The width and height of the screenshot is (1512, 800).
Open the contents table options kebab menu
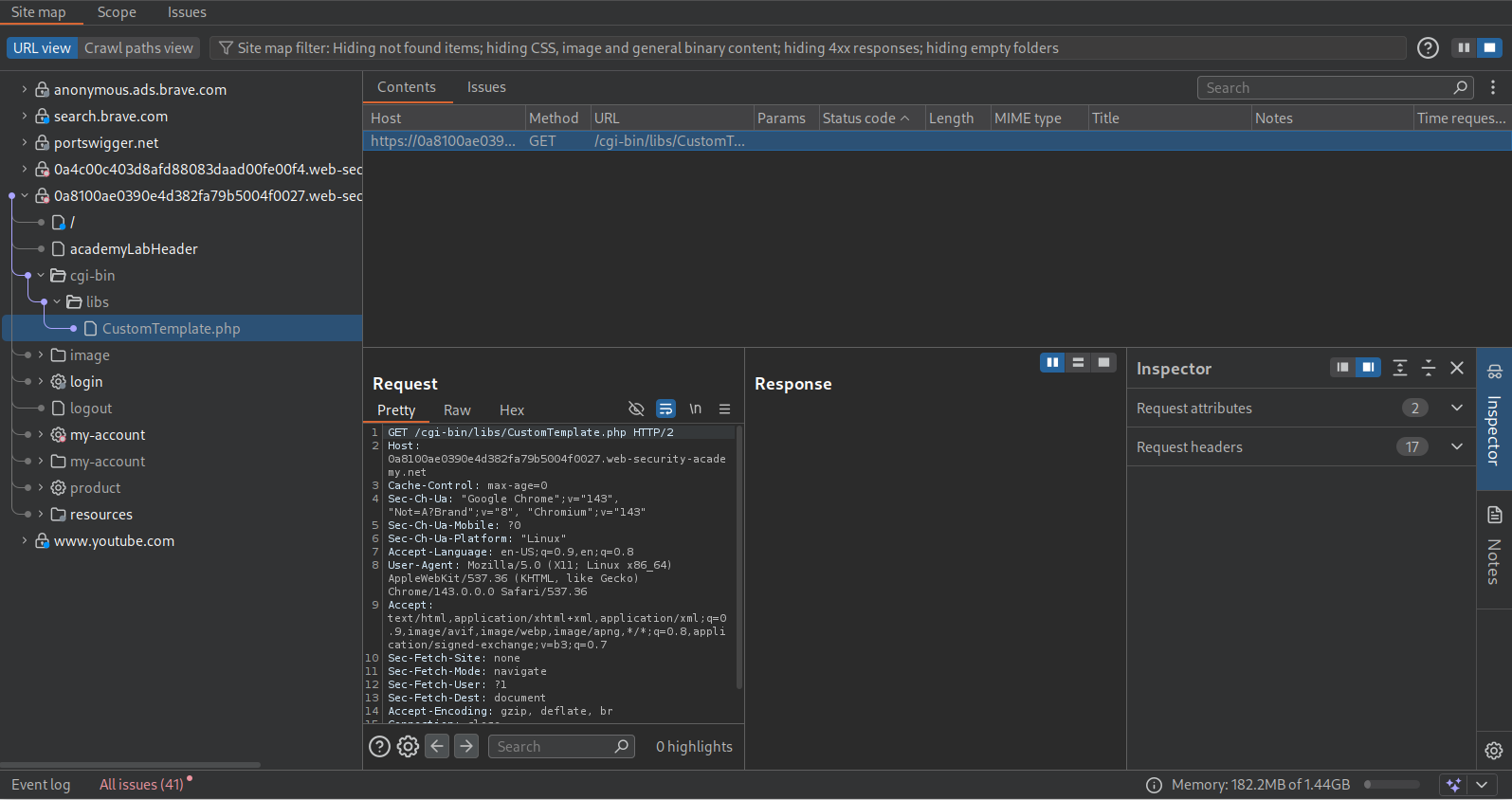(1493, 88)
